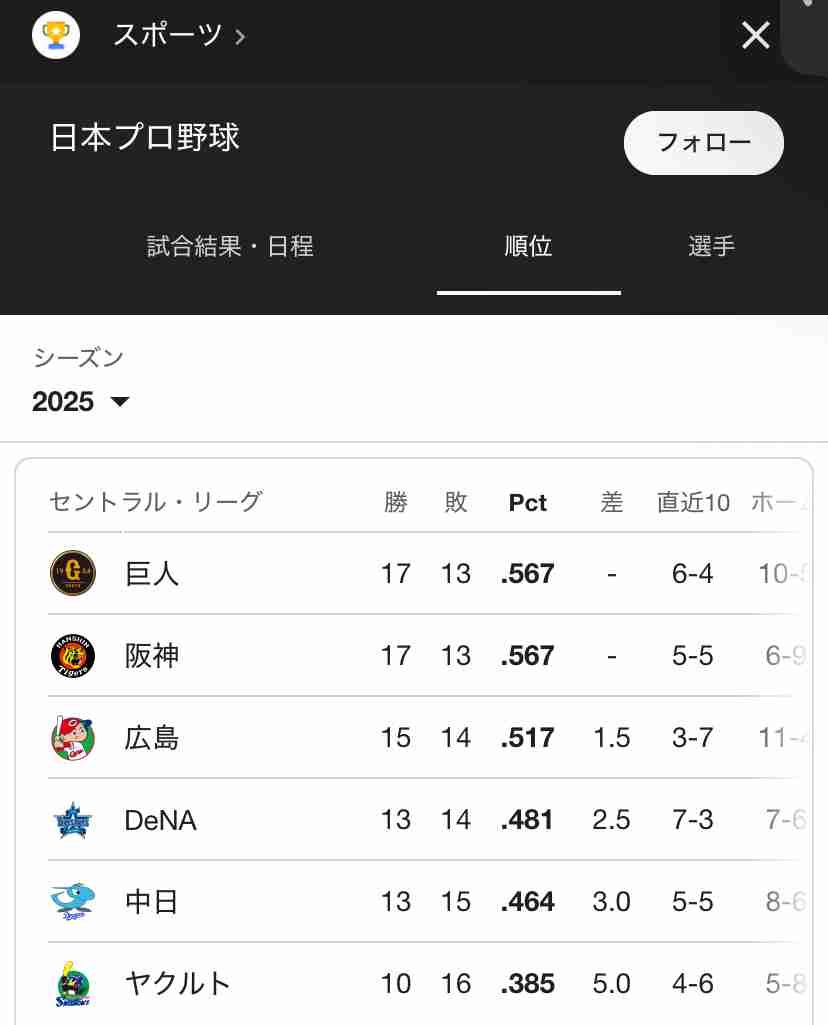Expand the スポーツ breadcrumb chevron
This screenshot has width=828, height=1025.
pos(240,37)
